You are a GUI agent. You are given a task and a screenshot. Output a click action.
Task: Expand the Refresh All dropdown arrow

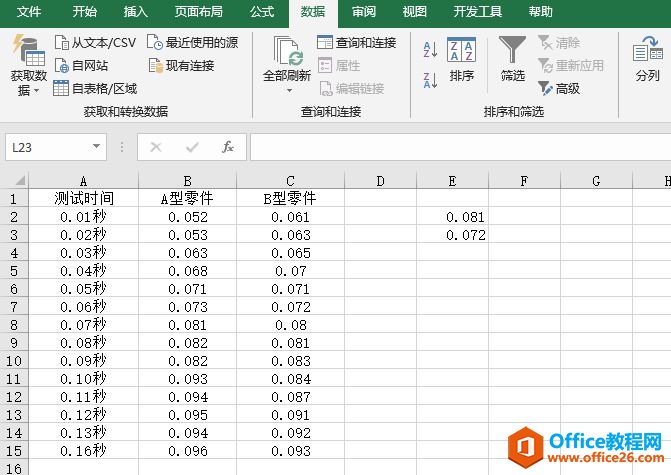289,90
